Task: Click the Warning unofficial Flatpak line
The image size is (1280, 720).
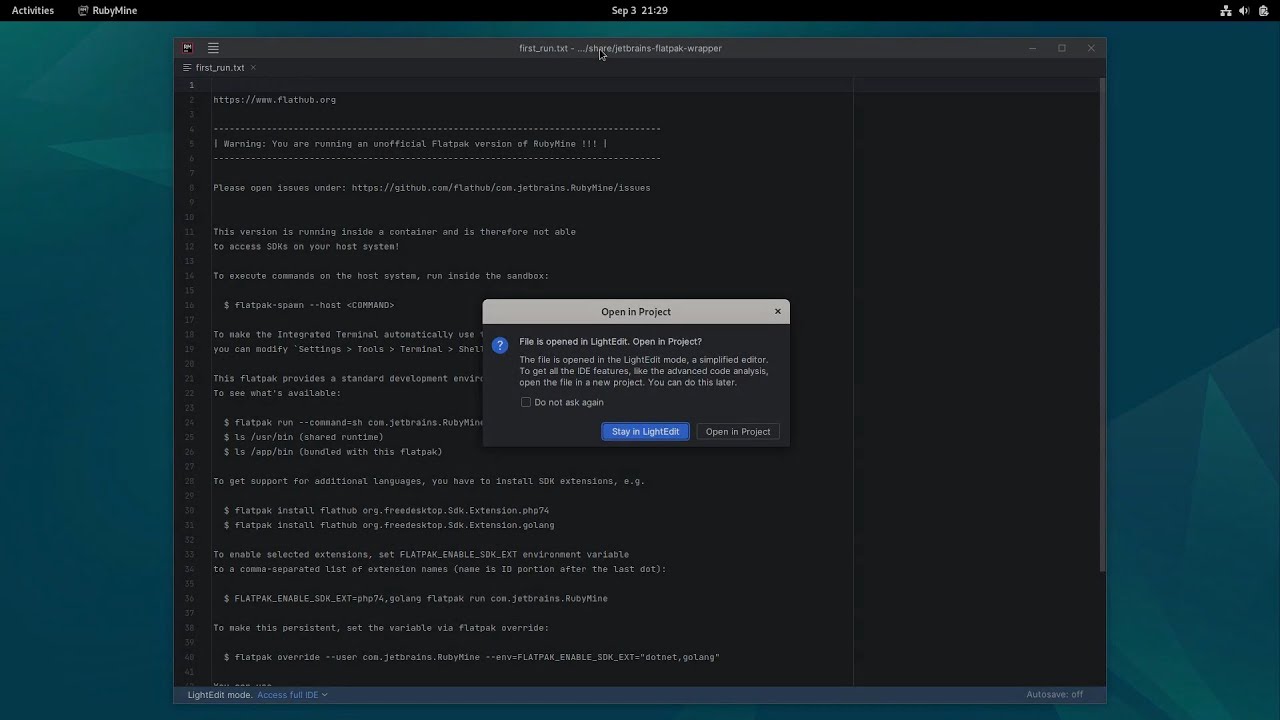Action: click(x=410, y=144)
